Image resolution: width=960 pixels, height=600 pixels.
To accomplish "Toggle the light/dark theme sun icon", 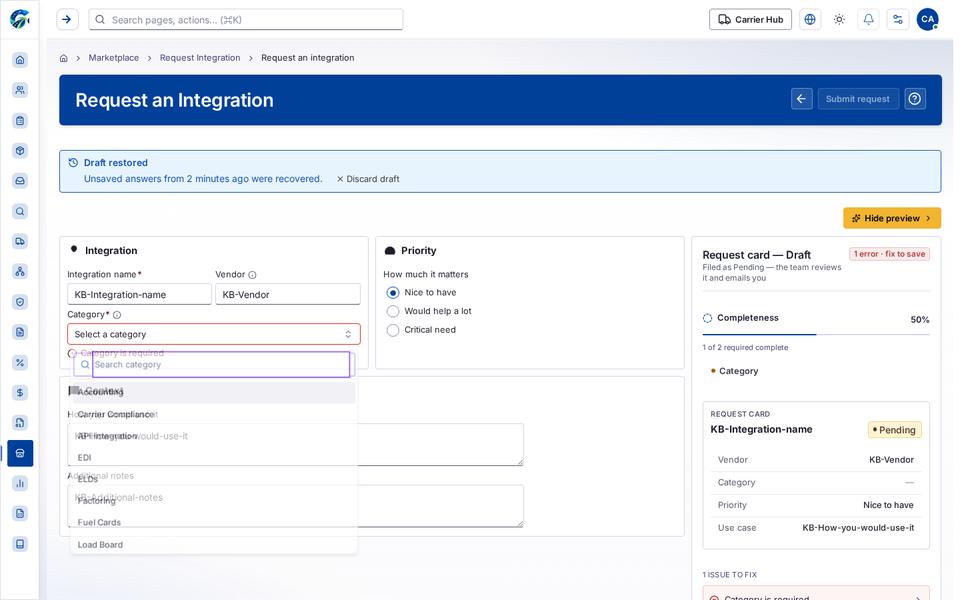I will tap(839, 20).
